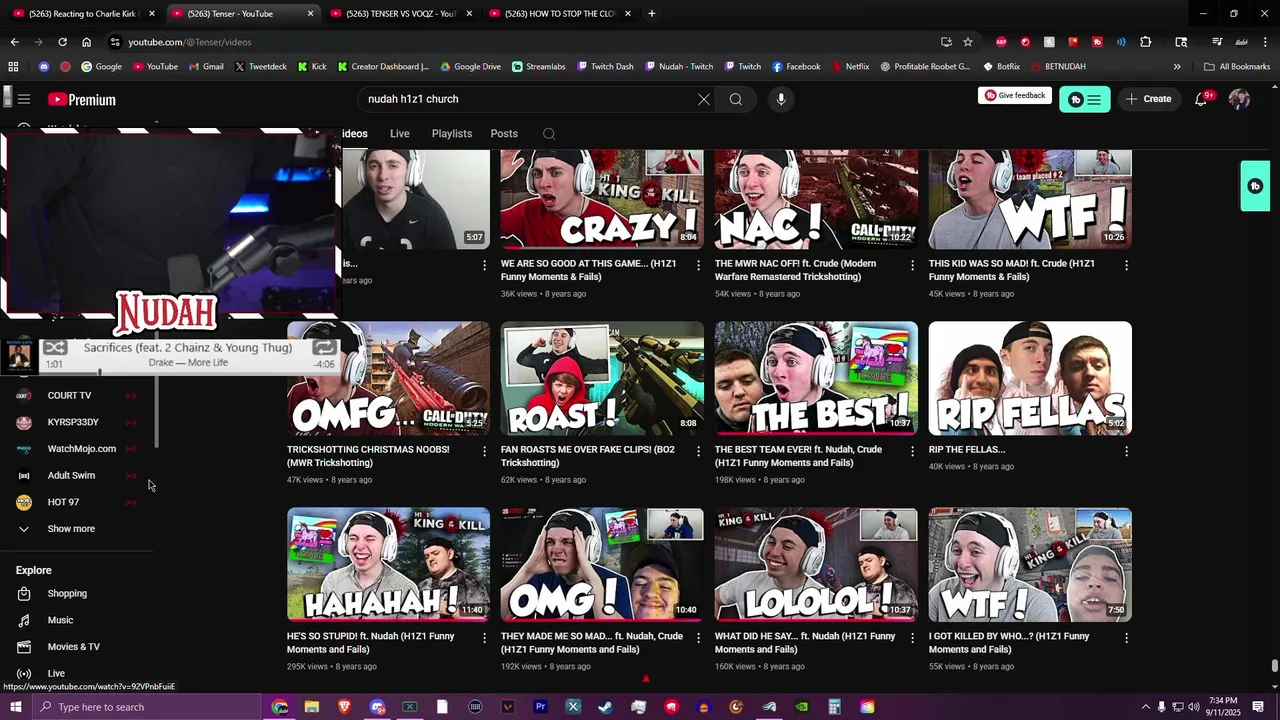Open Streamlabs bookmark
Viewport: 1280px width, 720px height.
click(539, 67)
